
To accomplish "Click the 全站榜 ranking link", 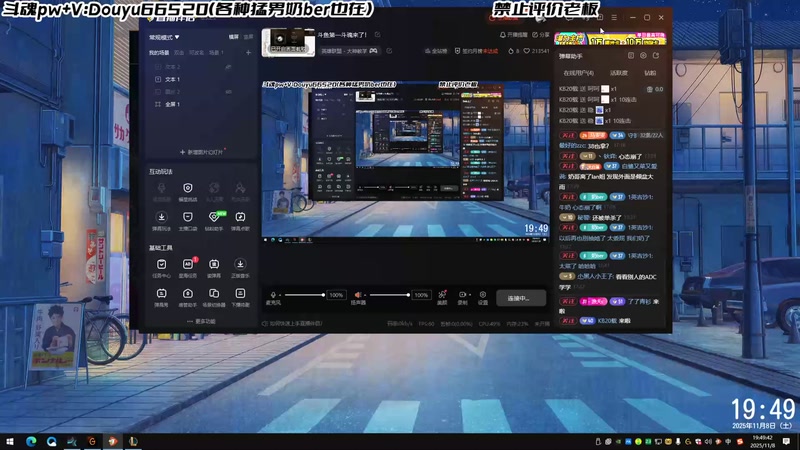I will click(436, 51).
